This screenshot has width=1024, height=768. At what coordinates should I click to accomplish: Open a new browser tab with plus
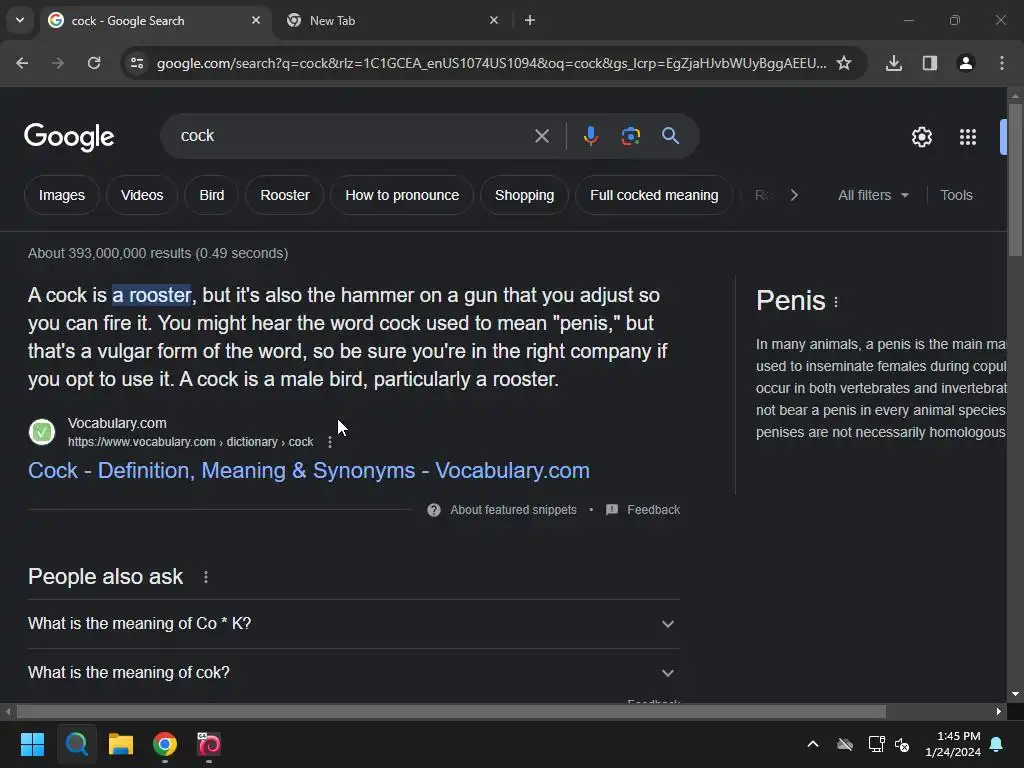pyautogui.click(x=530, y=20)
